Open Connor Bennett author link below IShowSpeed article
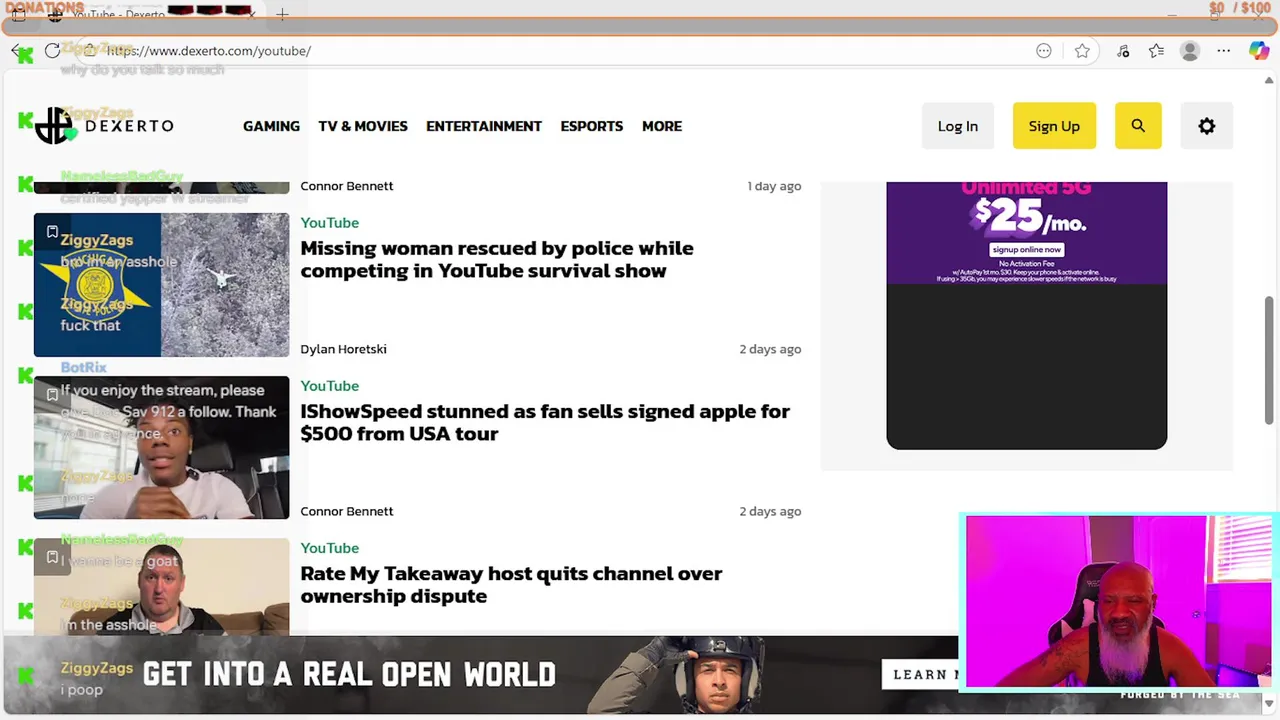 (x=346, y=511)
